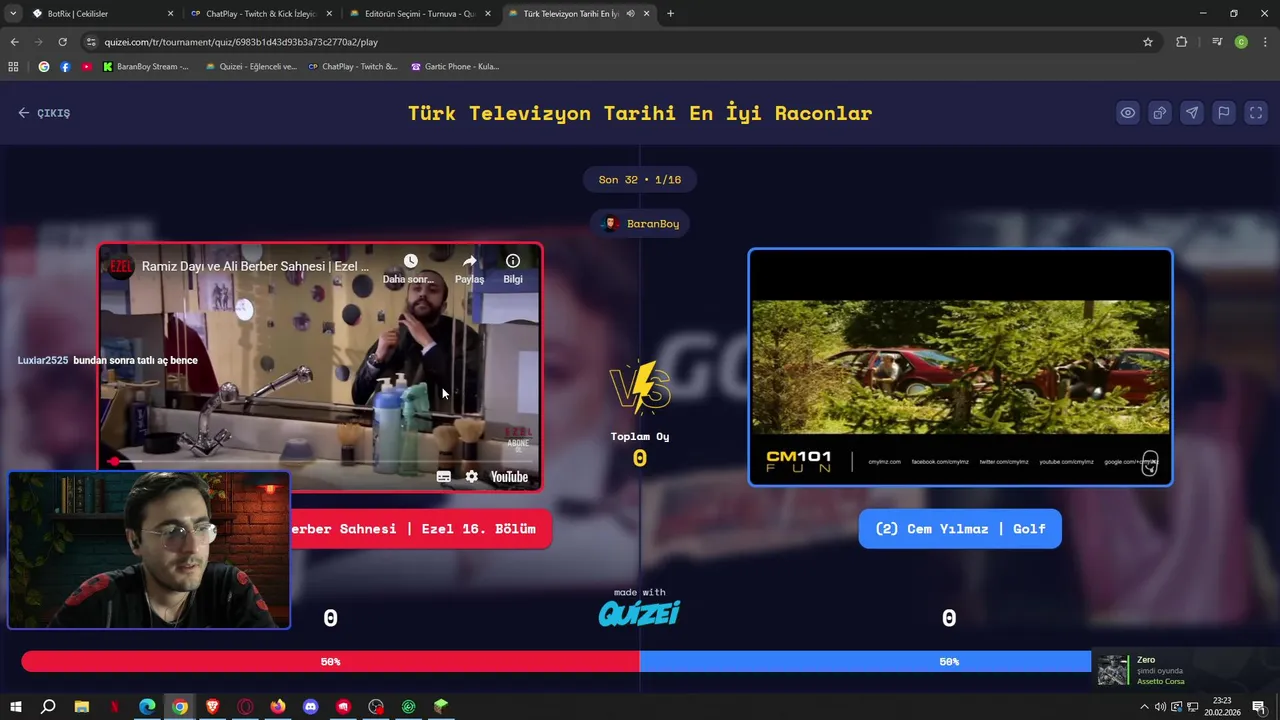Reload the current page
The width and height of the screenshot is (1280, 720).
click(62, 42)
